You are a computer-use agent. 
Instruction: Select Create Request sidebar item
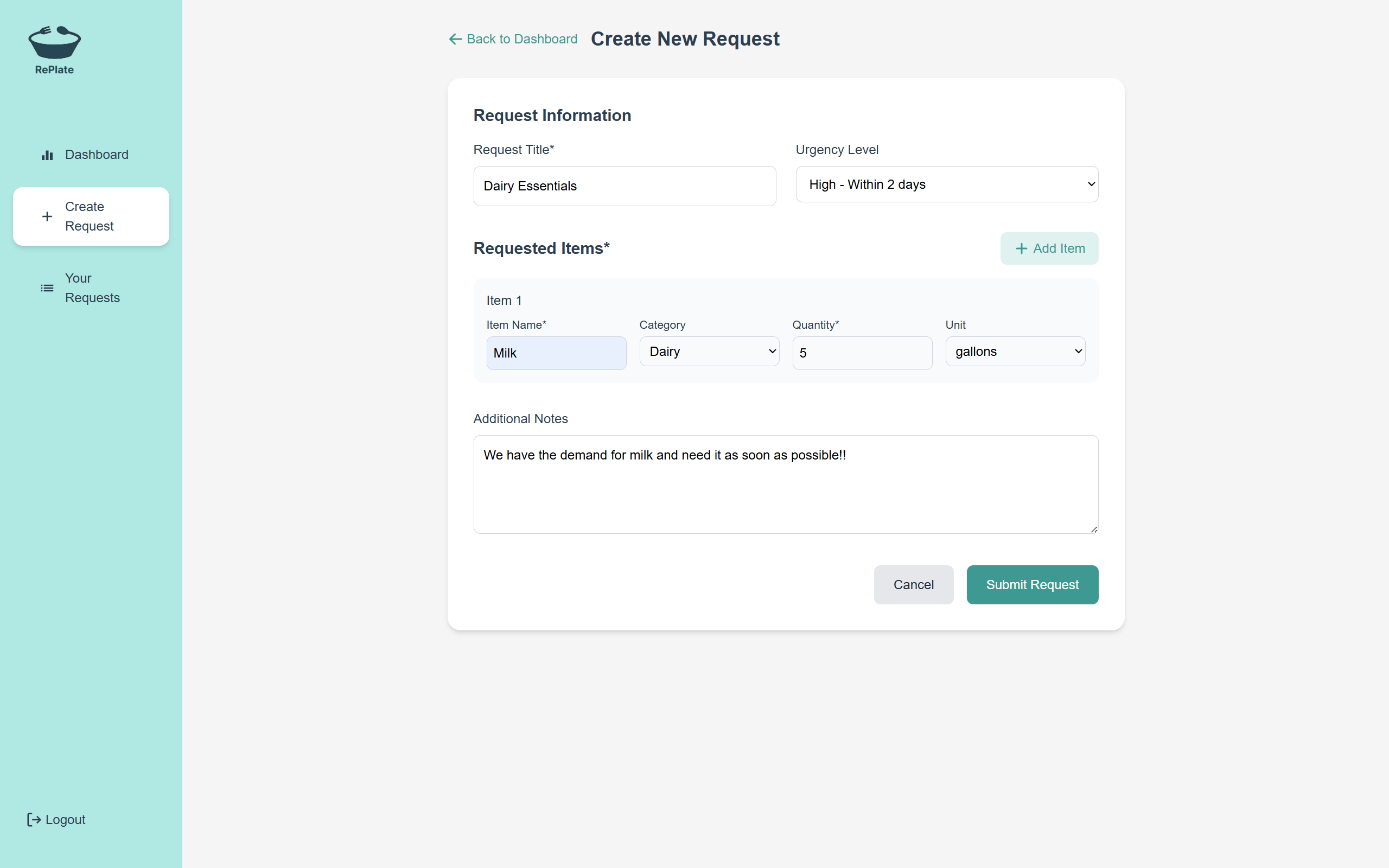(x=91, y=216)
